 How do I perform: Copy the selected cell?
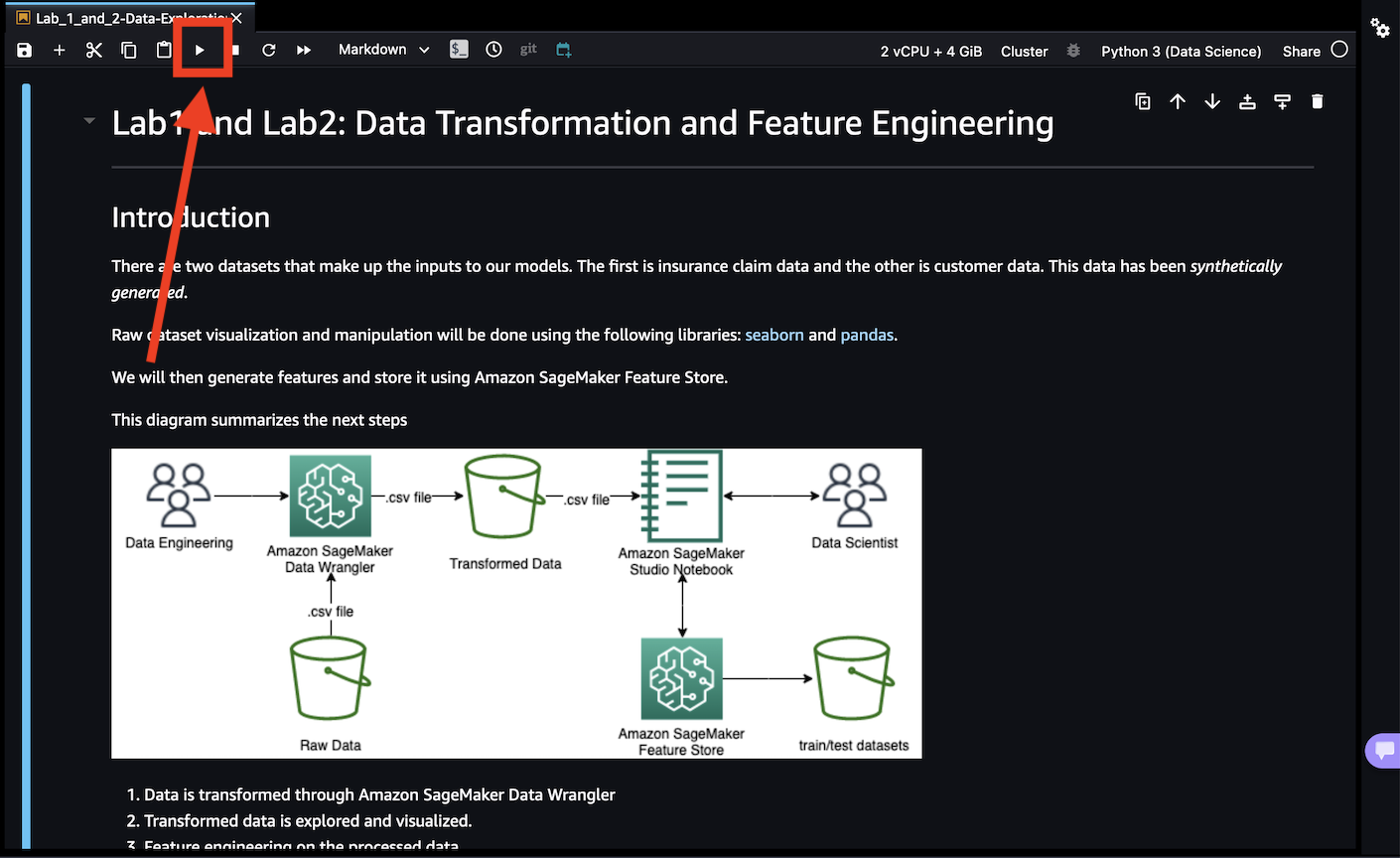tap(129, 50)
